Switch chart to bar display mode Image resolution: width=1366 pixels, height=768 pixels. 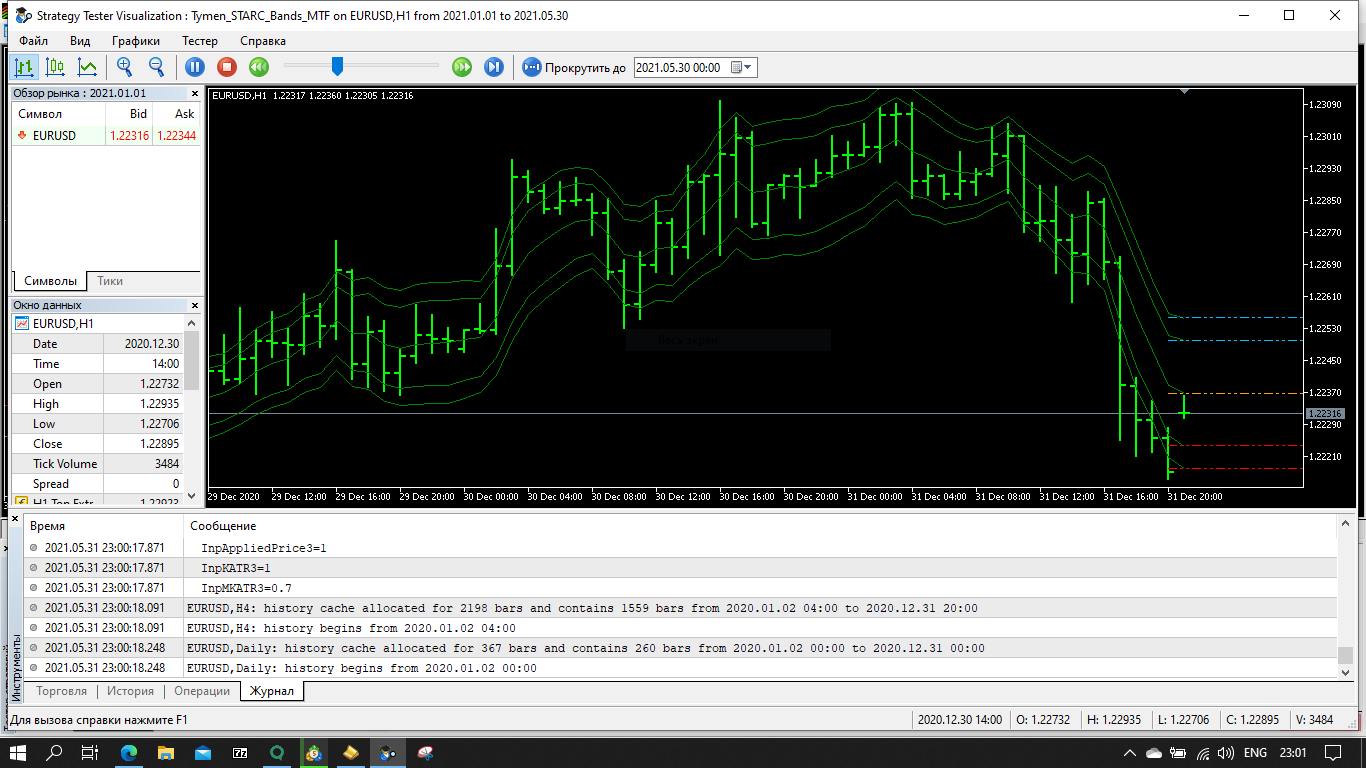(x=24, y=66)
